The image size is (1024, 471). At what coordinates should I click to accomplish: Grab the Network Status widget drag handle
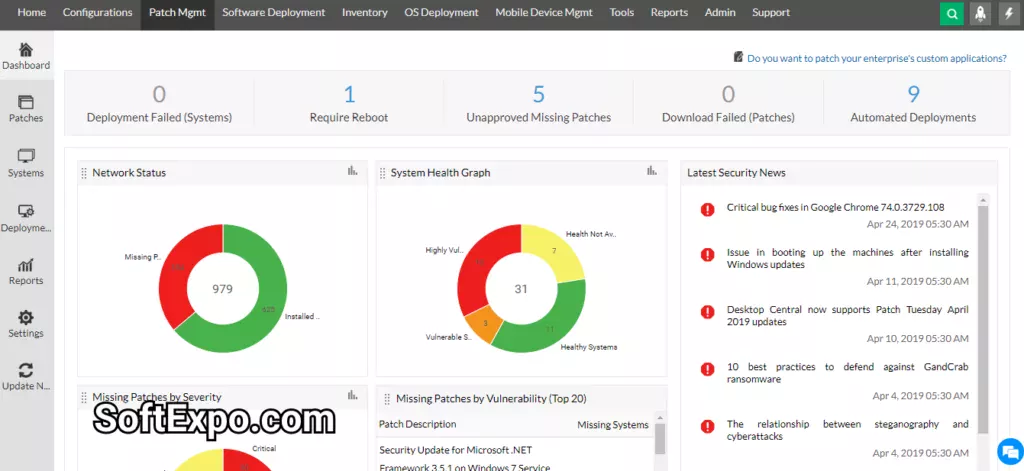84,173
